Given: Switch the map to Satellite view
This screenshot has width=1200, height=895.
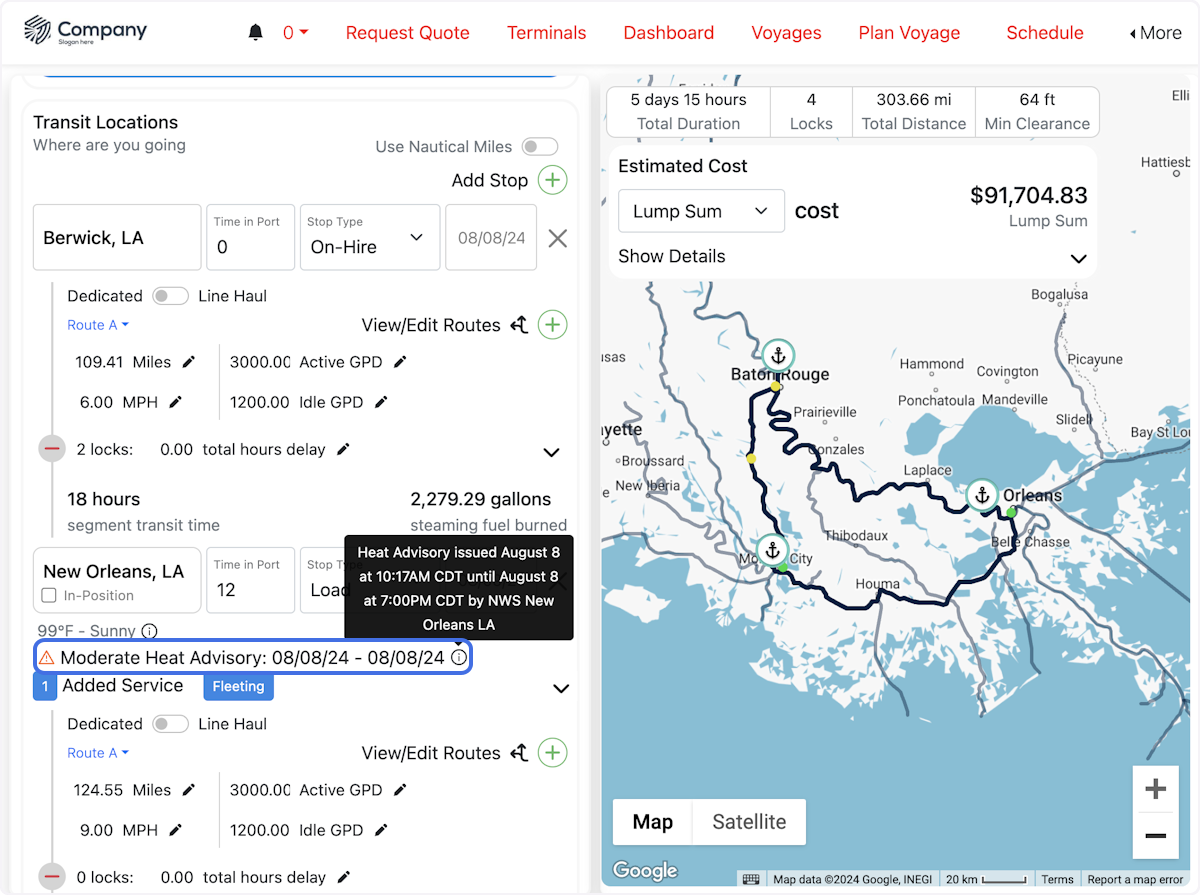Looking at the screenshot, I should [x=748, y=821].
